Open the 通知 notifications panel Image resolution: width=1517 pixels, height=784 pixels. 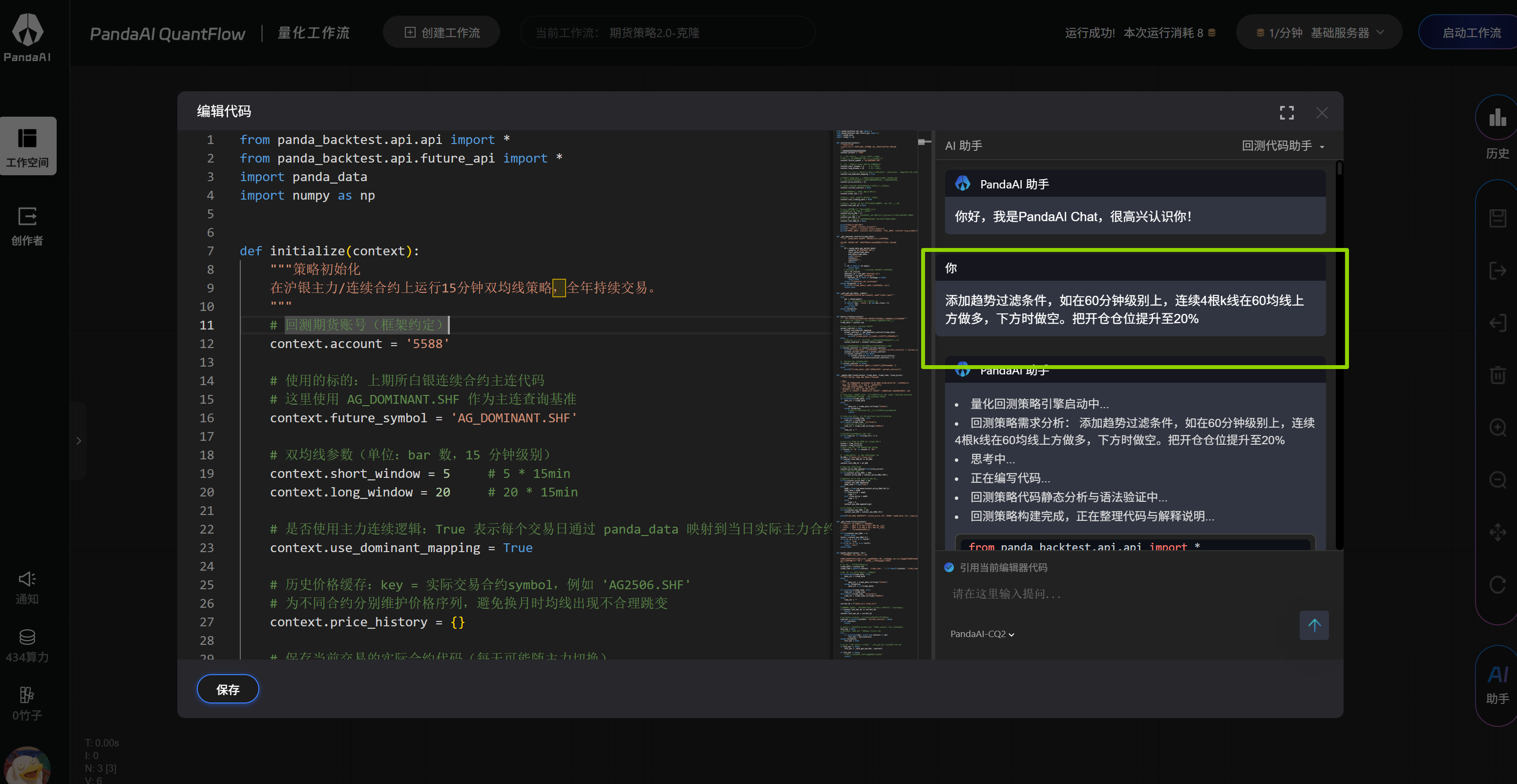(27, 587)
